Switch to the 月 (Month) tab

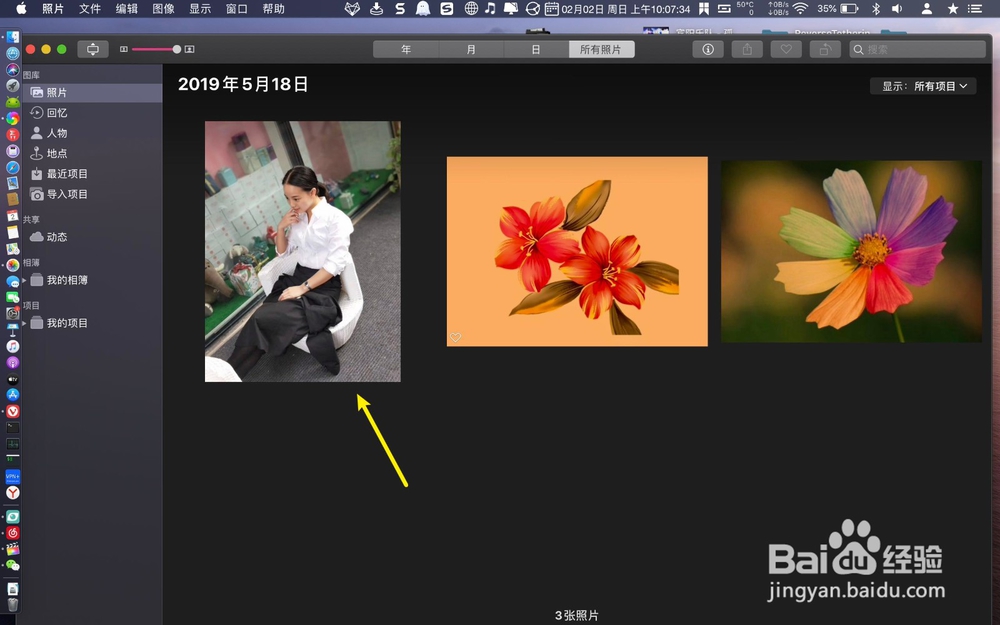pyautogui.click(x=471, y=47)
